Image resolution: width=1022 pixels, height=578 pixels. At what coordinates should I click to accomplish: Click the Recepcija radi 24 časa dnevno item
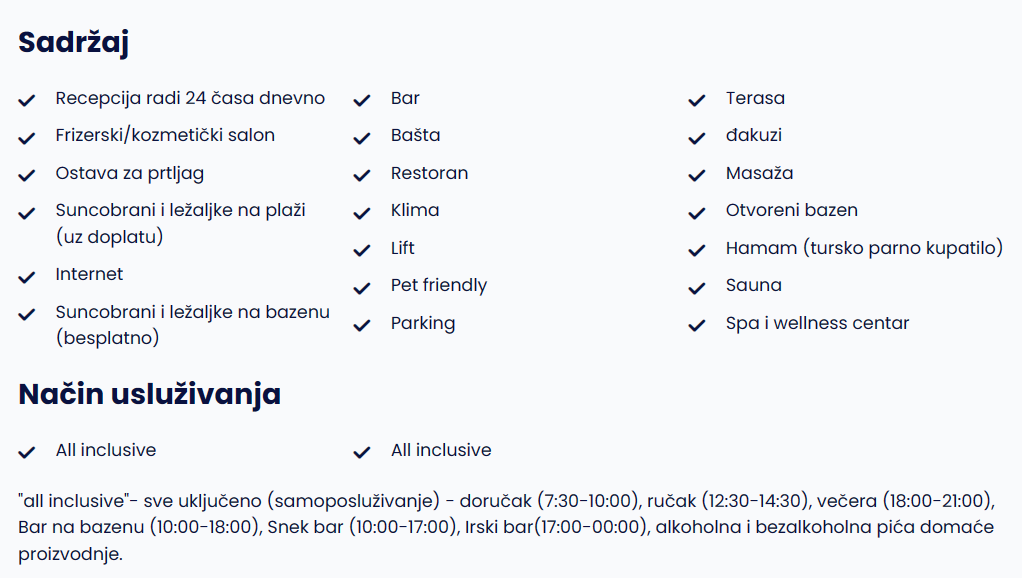pos(190,98)
